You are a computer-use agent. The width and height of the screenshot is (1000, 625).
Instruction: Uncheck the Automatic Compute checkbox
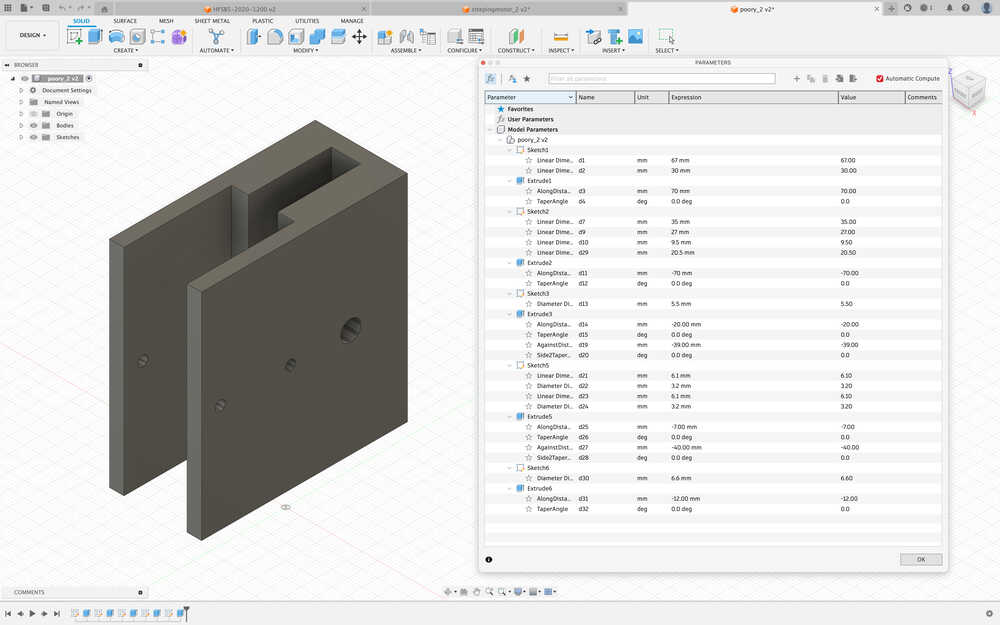(879, 78)
